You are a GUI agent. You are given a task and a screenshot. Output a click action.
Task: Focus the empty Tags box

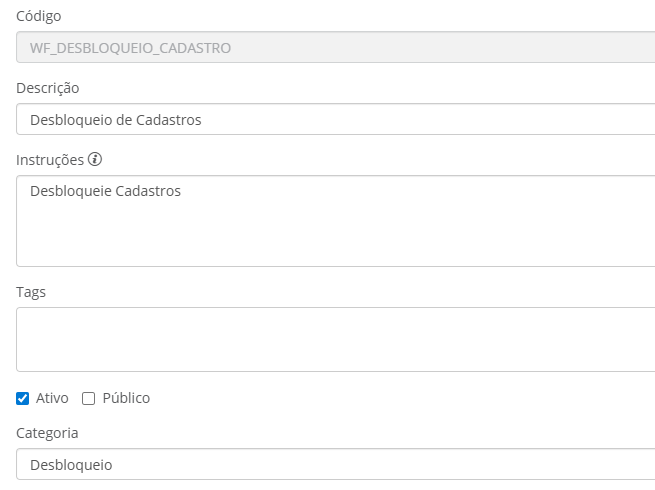click(336, 339)
